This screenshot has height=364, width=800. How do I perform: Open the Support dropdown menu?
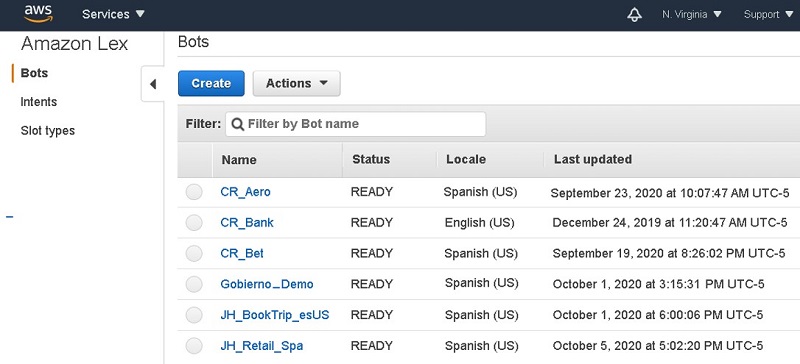point(768,14)
